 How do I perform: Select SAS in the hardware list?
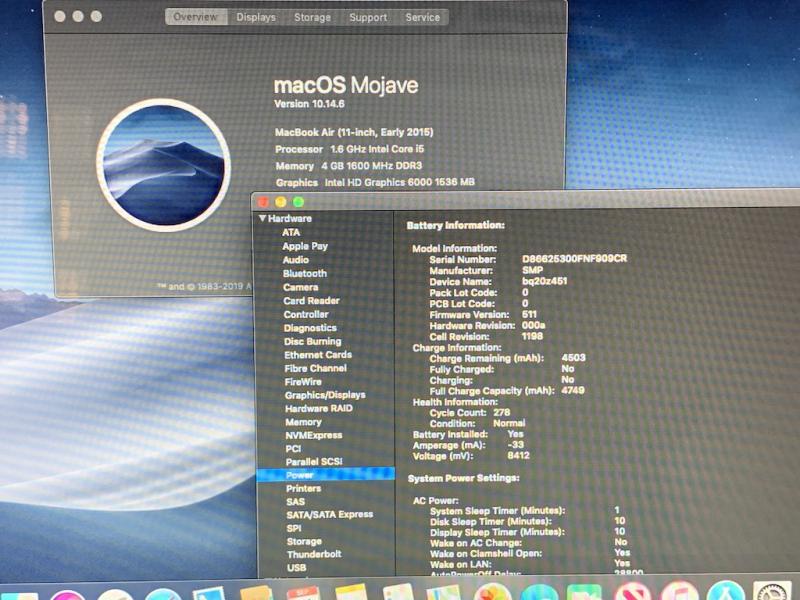click(295, 502)
